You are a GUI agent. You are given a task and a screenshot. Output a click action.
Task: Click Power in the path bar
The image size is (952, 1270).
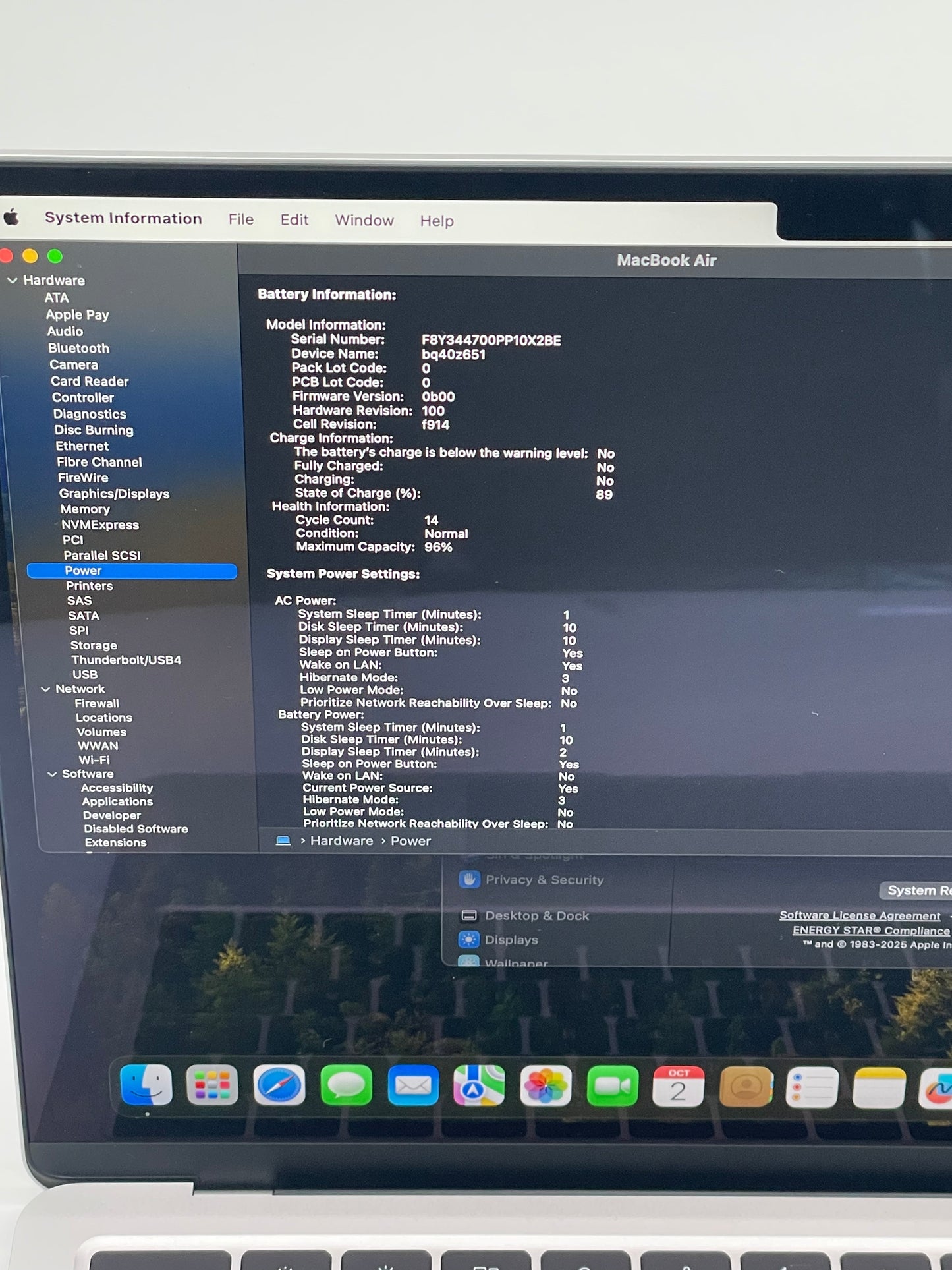pos(410,841)
